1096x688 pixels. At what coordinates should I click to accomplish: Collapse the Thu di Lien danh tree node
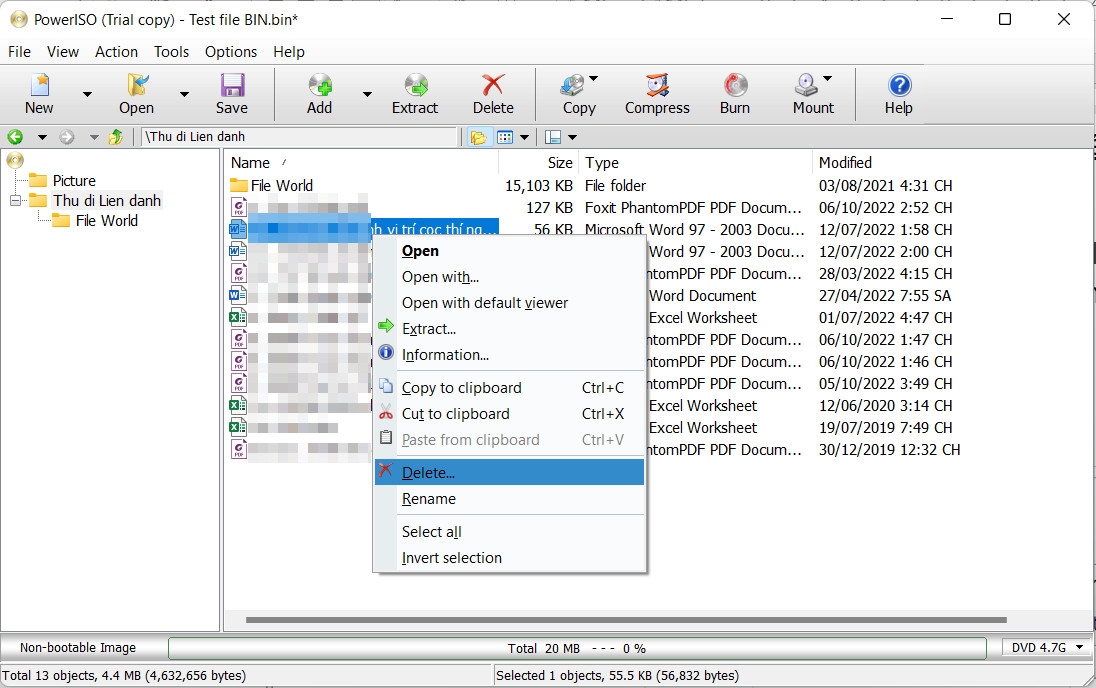click(15, 201)
